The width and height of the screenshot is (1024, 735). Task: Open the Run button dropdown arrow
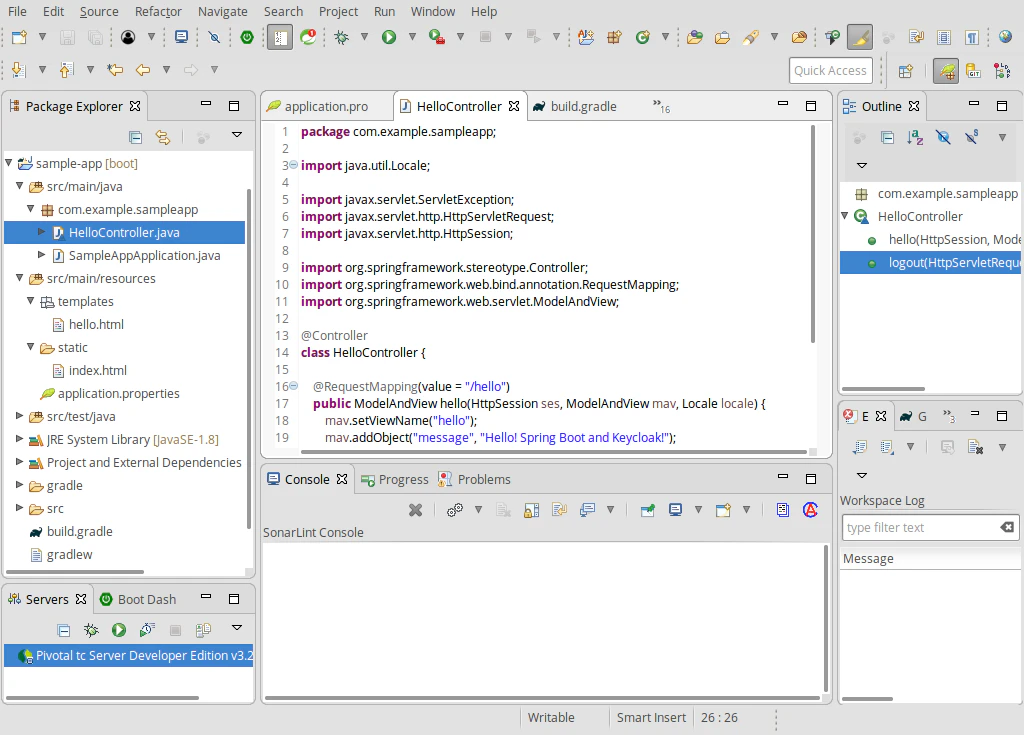[x=412, y=37]
